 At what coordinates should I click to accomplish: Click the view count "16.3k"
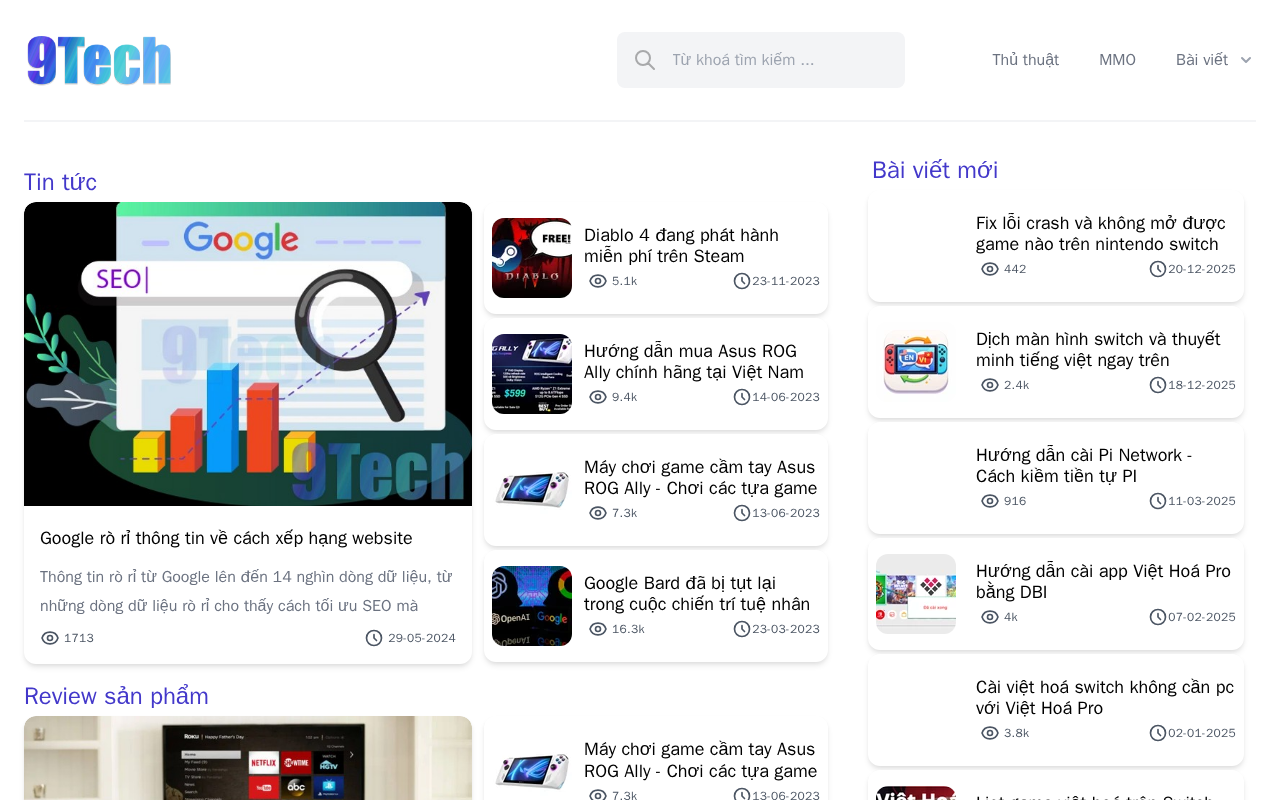coord(628,629)
